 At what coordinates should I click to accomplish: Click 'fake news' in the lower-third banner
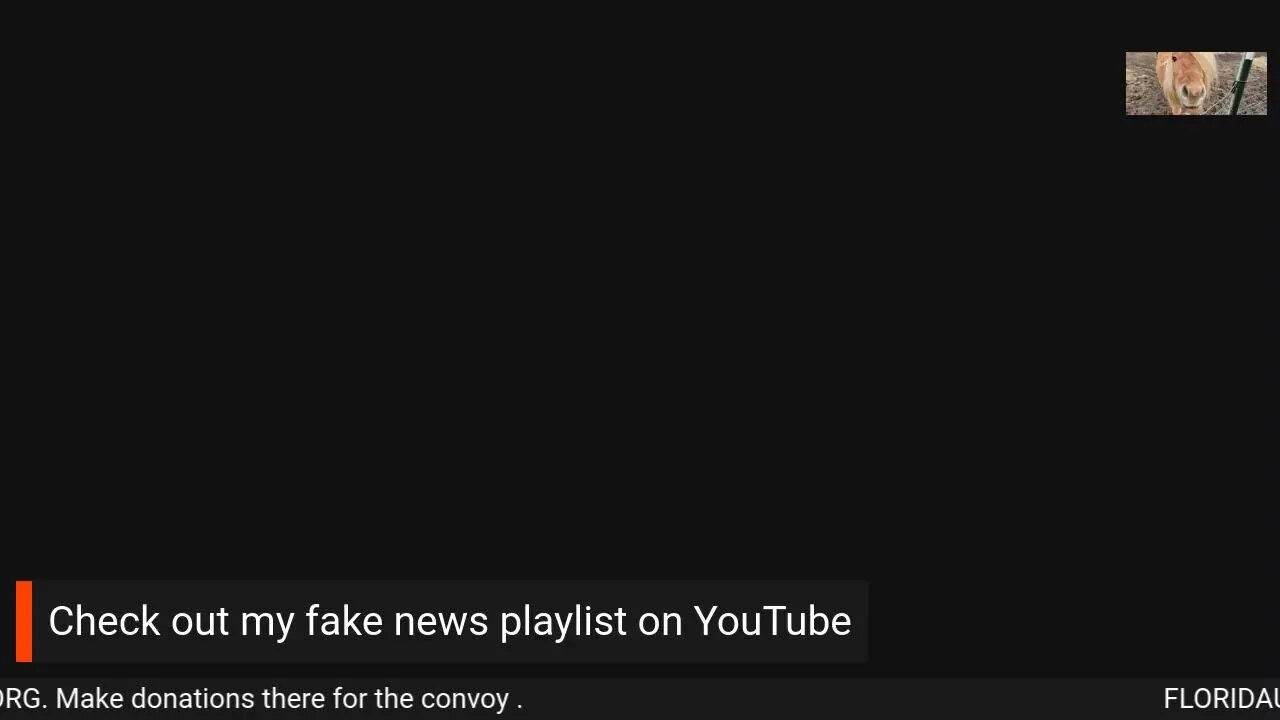click(x=397, y=621)
